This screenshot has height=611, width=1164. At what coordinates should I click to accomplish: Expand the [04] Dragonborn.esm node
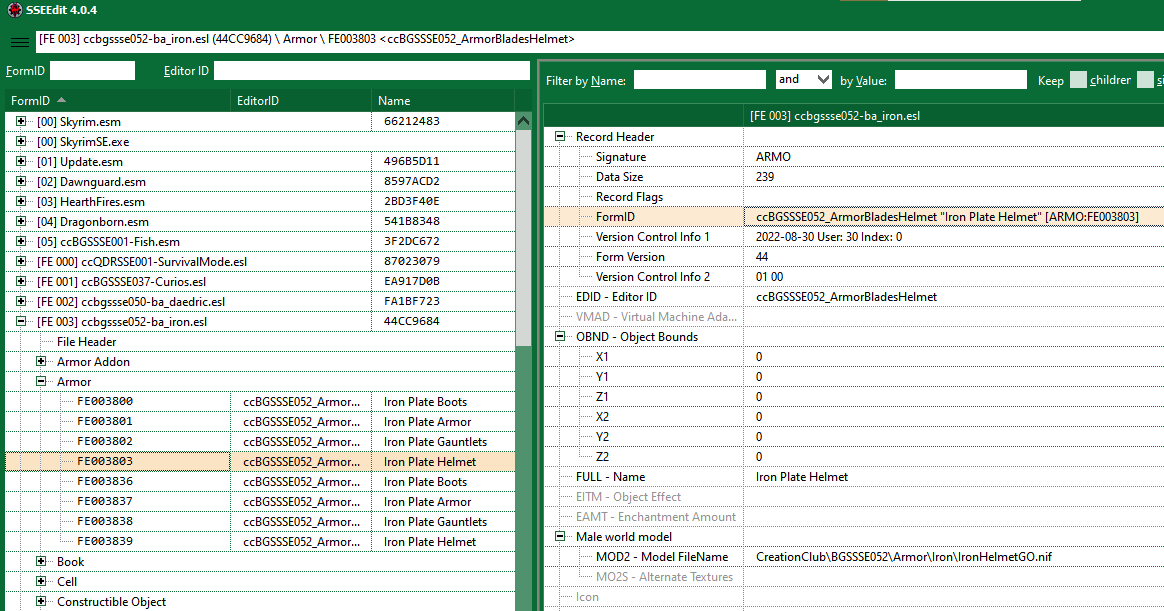[21, 221]
